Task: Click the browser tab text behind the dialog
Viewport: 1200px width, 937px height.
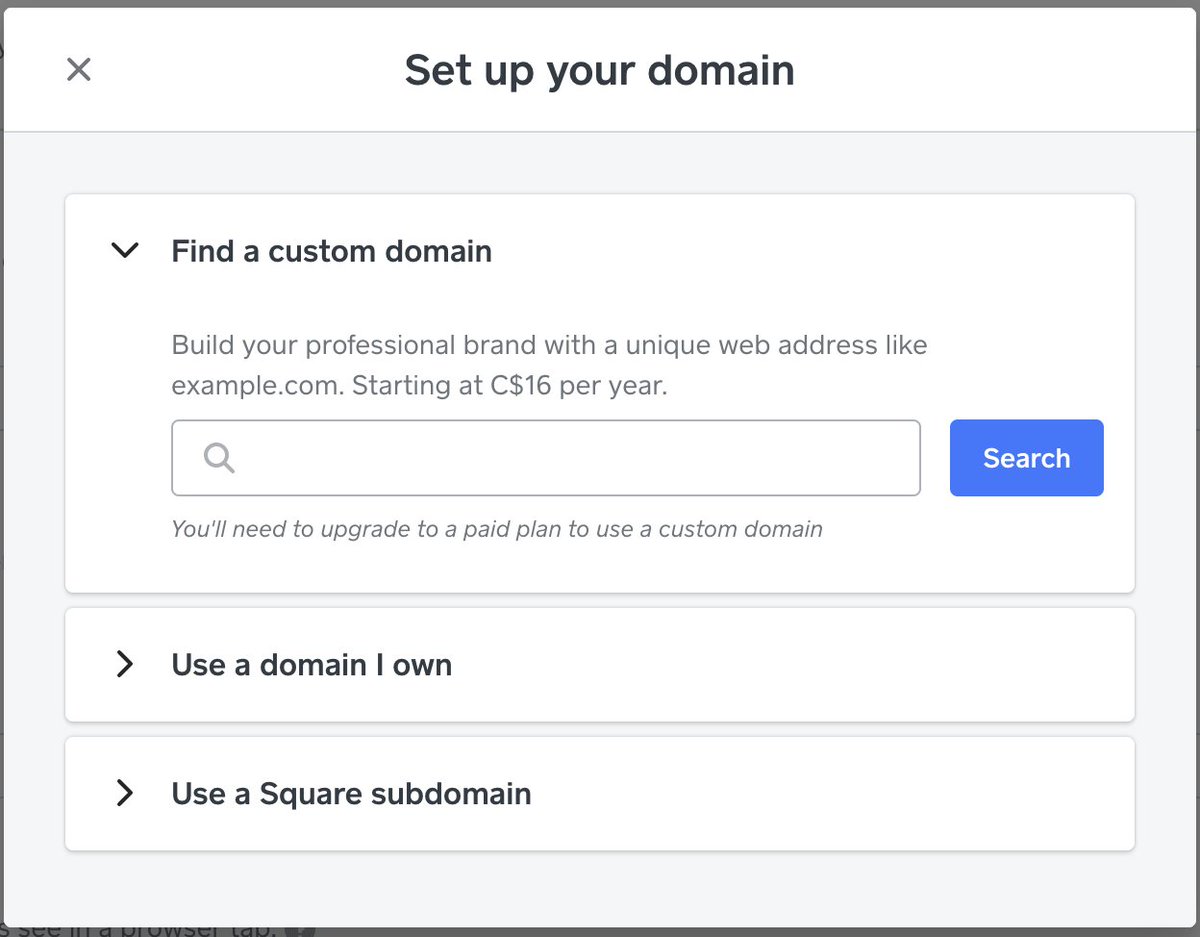Action: point(150,930)
